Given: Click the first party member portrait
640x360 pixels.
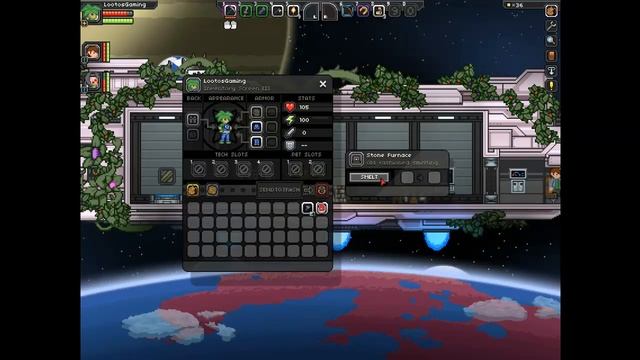Looking at the screenshot, I should 93,52.
